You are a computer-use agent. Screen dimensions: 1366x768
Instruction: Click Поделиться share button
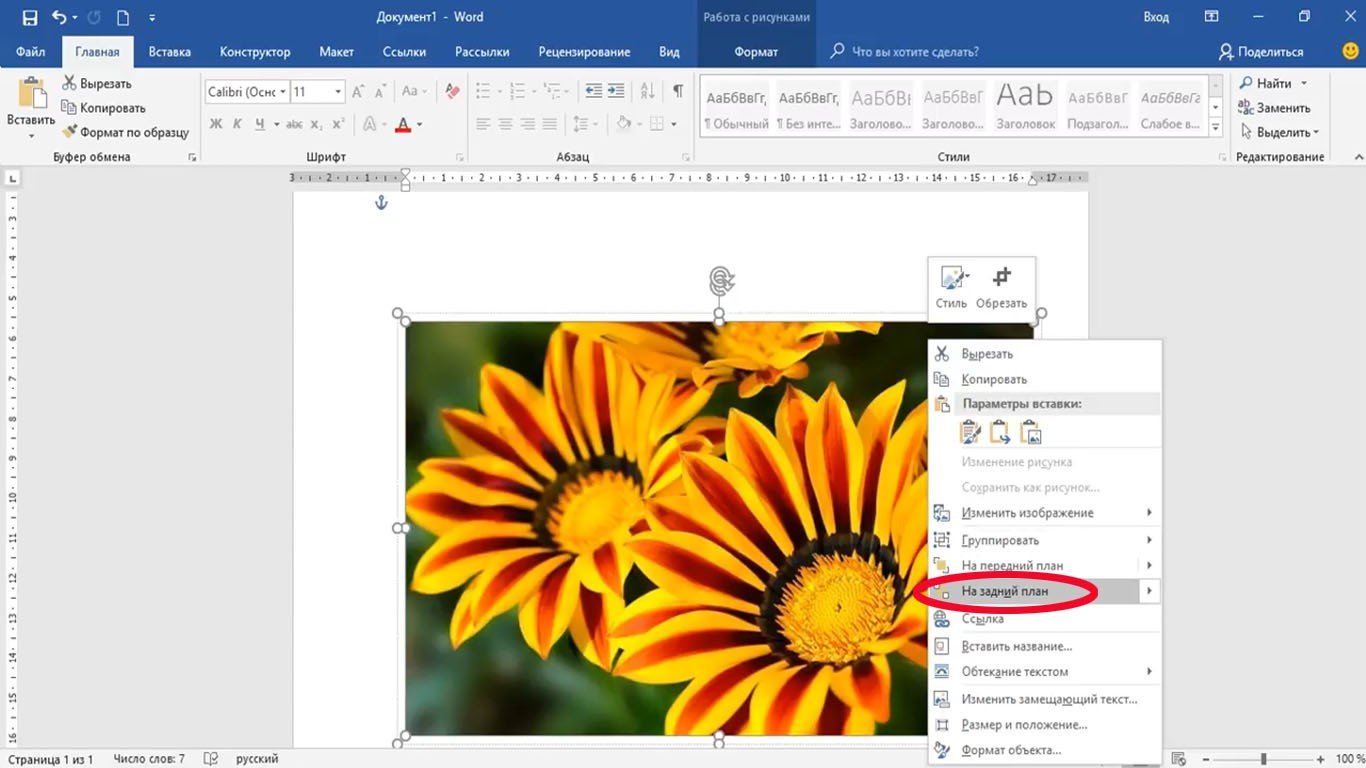point(1262,52)
